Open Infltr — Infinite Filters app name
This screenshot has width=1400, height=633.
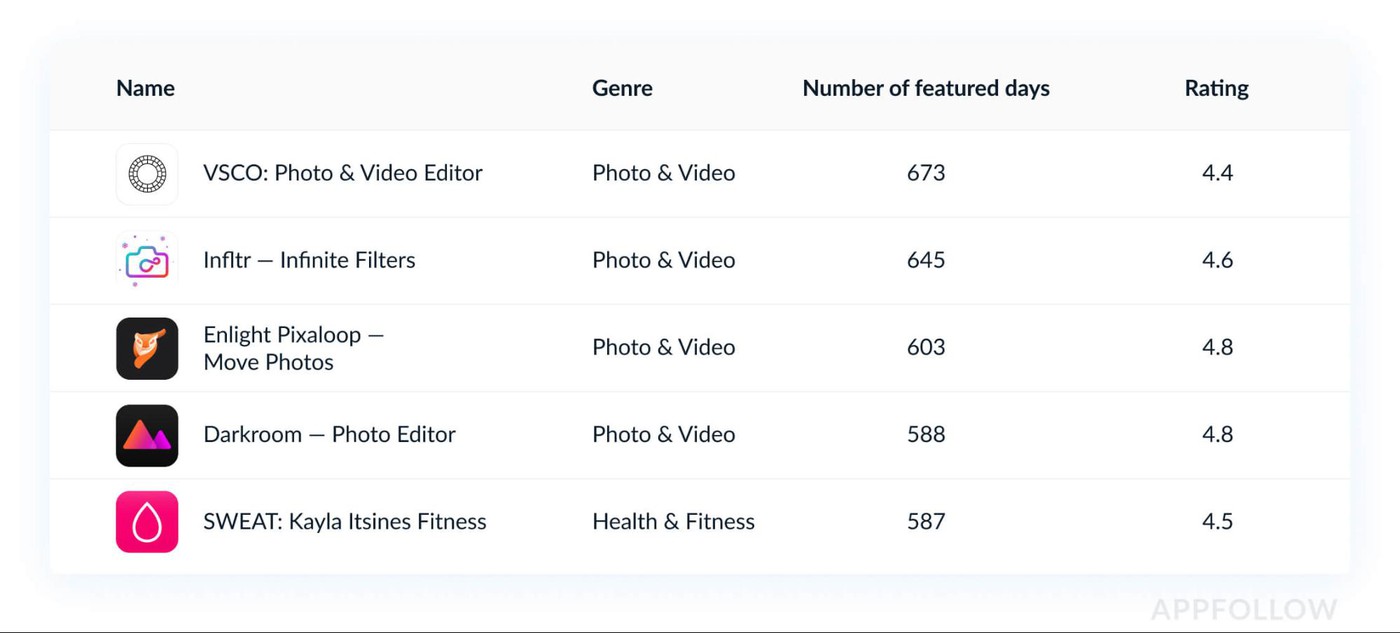309,260
